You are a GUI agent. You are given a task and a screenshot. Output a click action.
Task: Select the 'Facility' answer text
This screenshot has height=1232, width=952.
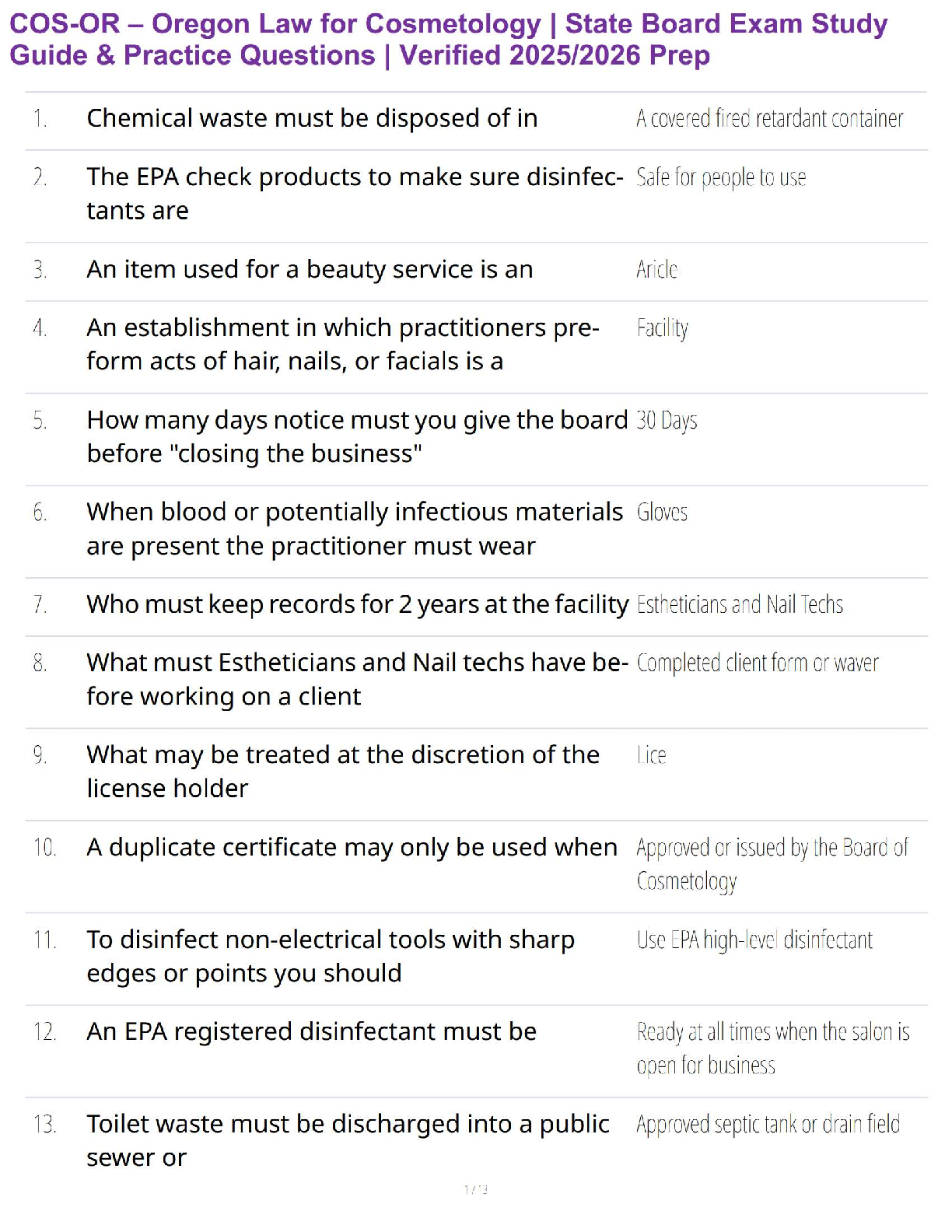pyautogui.click(x=663, y=328)
